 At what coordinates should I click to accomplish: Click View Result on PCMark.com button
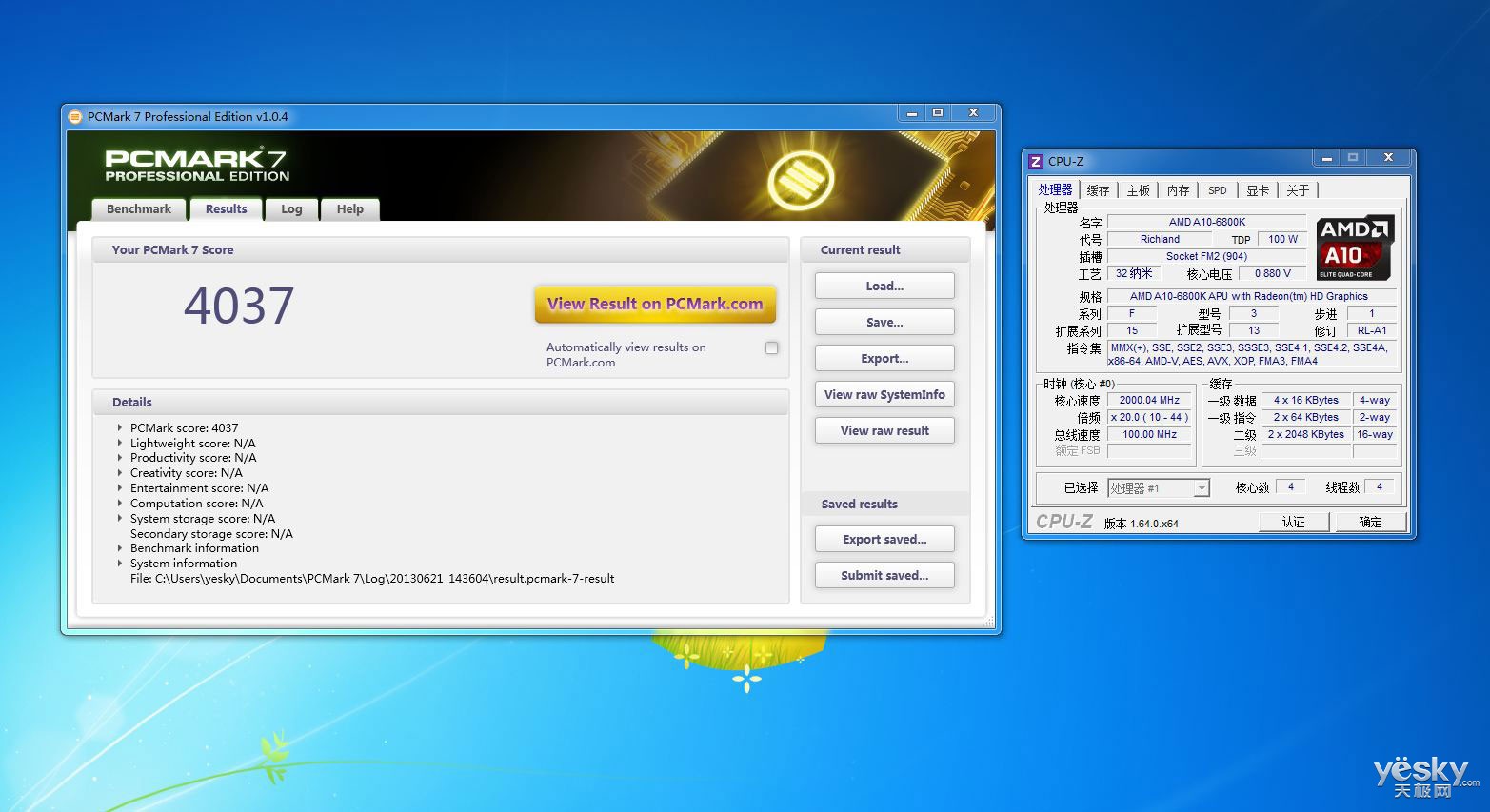click(x=655, y=305)
